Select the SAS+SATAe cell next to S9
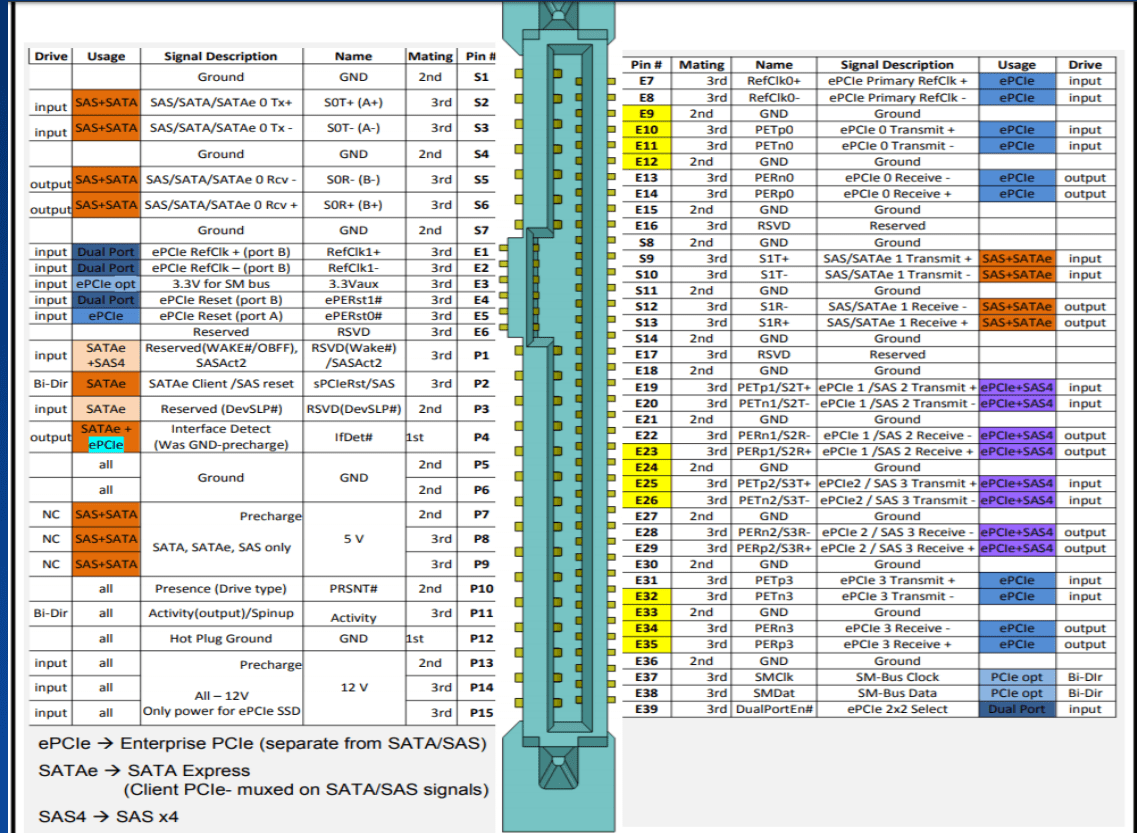 [1017, 258]
